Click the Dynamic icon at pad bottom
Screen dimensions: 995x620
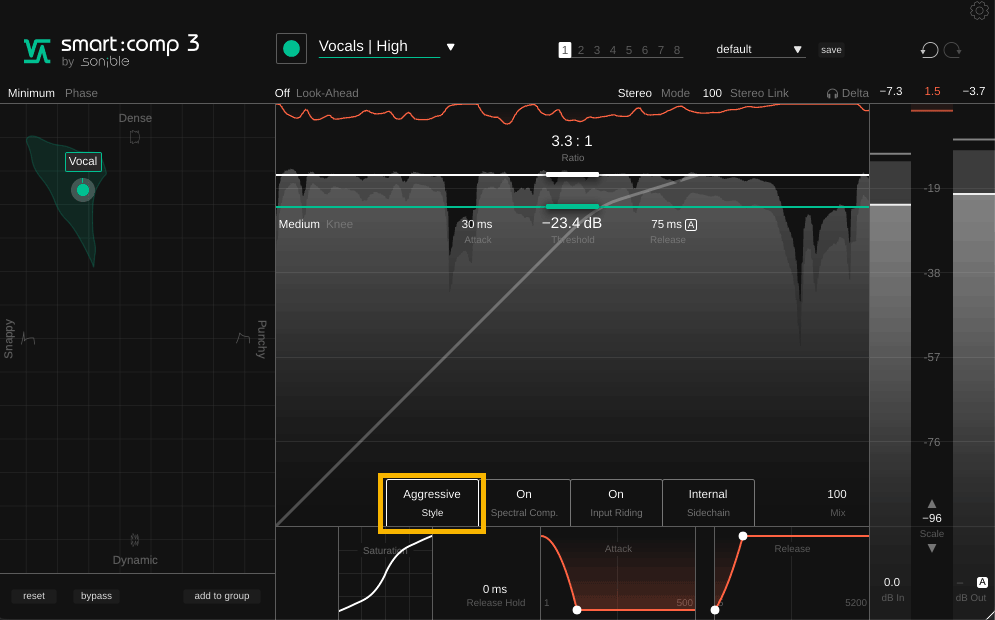click(135, 540)
